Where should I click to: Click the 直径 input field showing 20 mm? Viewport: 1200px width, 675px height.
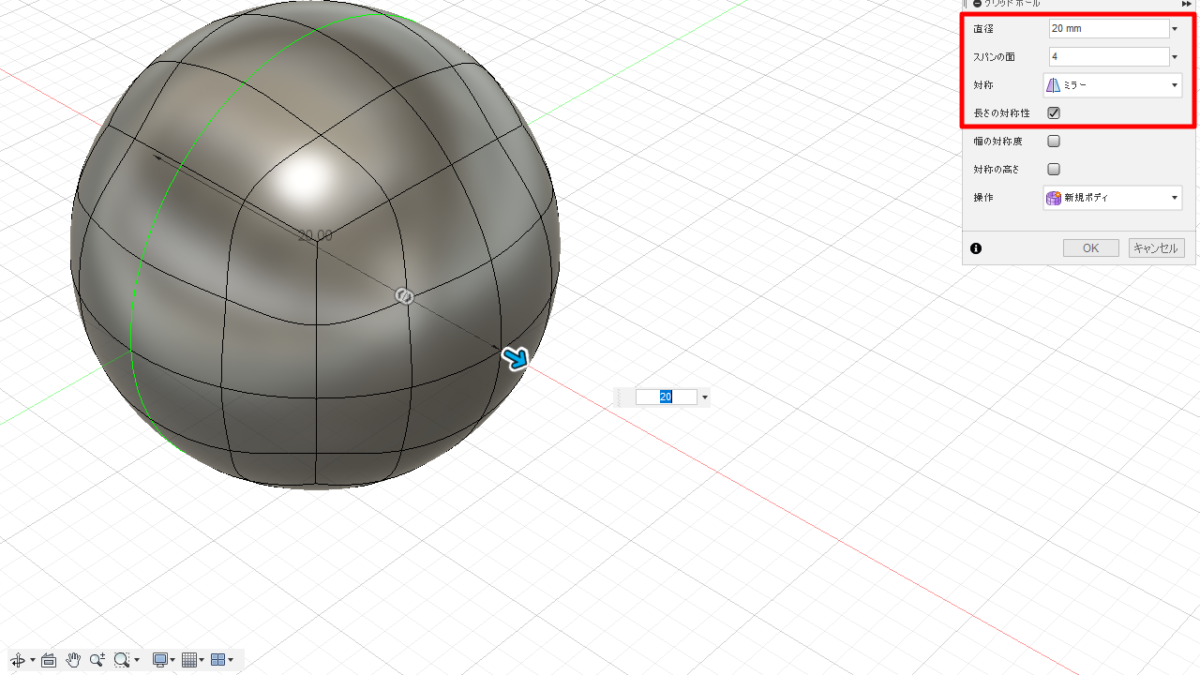1107,28
